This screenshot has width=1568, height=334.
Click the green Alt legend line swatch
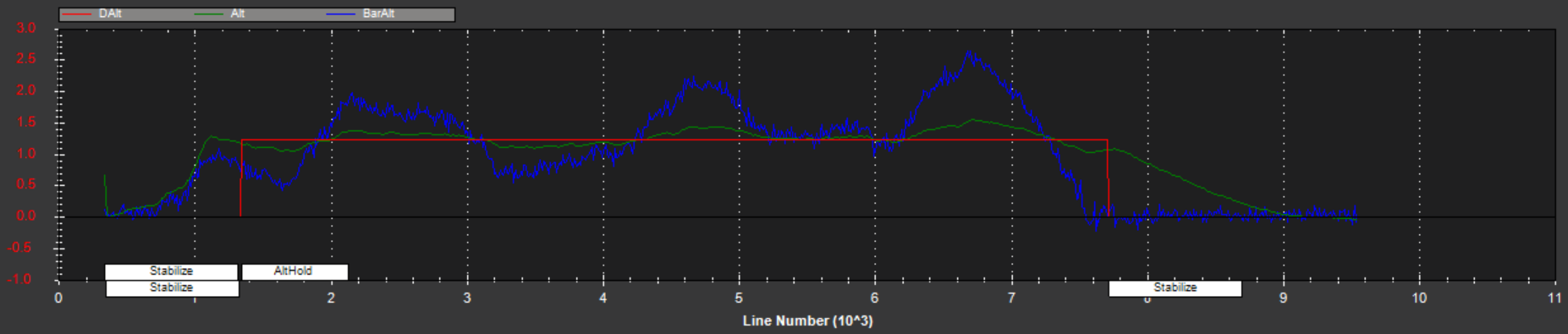click(x=210, y=14)
